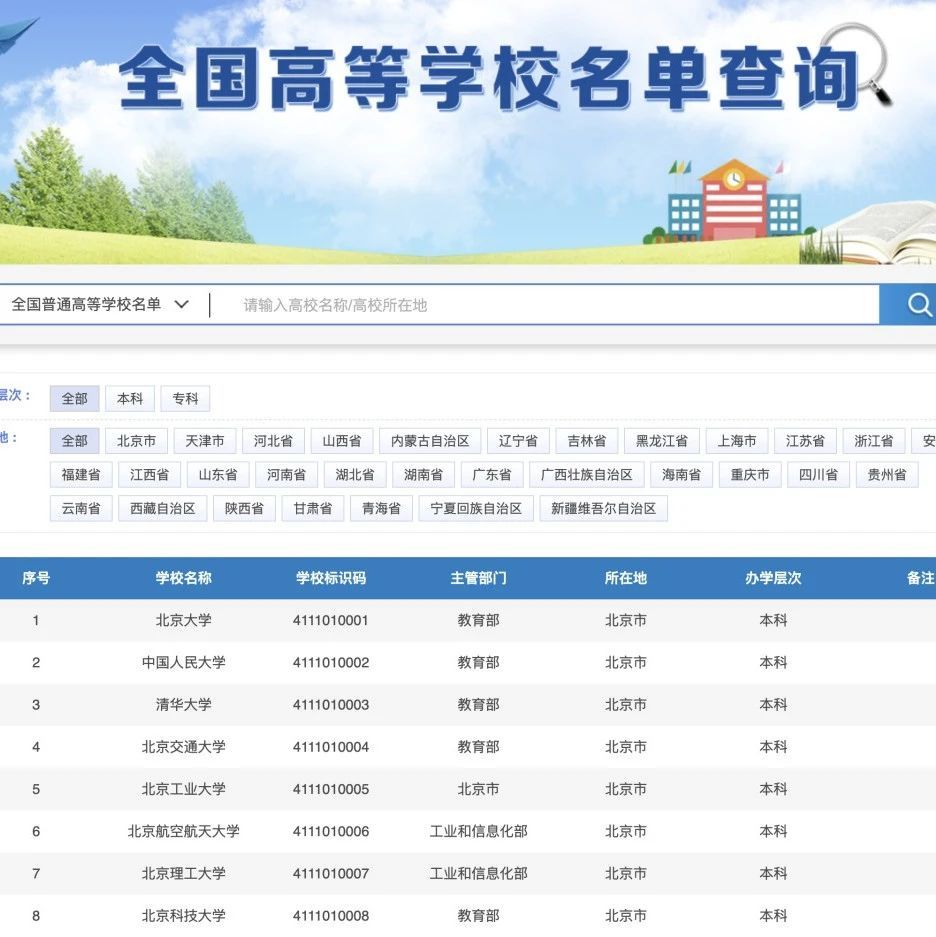
Task: Click the 清华大学 table cell
Action: 183,705
